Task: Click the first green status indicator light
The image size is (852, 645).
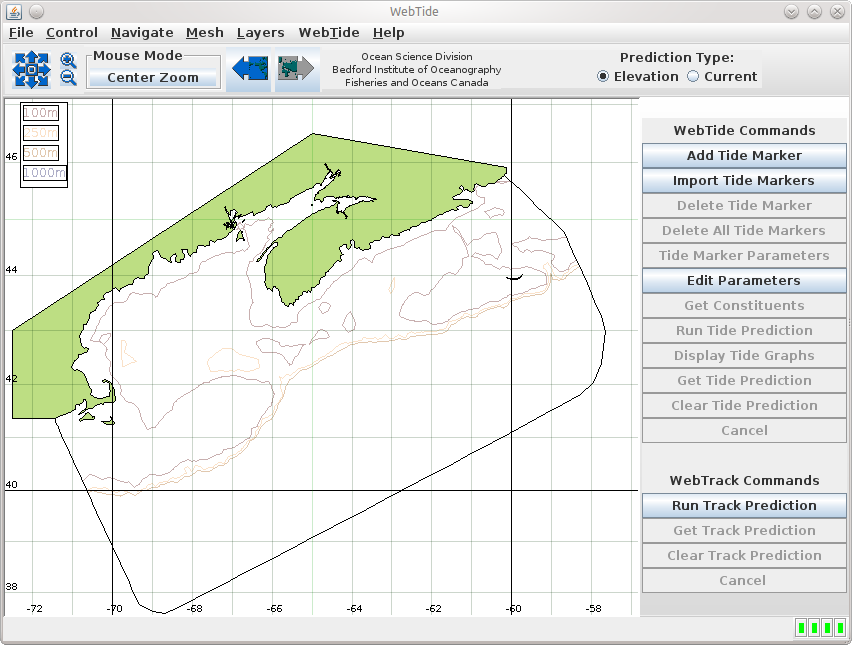Action: point(801,628)
